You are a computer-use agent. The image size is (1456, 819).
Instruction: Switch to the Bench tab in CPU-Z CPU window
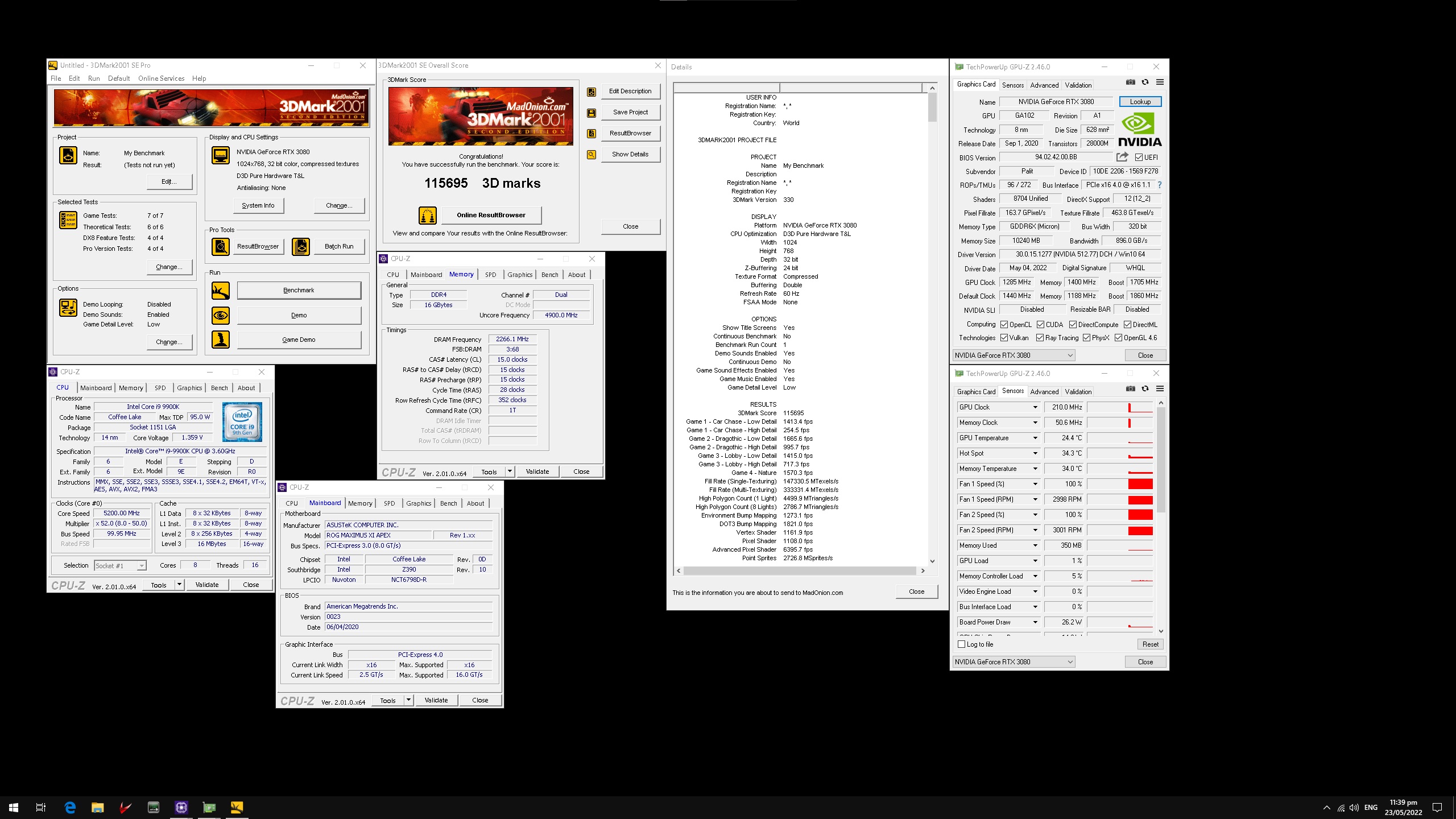click(x=220, y=388)
